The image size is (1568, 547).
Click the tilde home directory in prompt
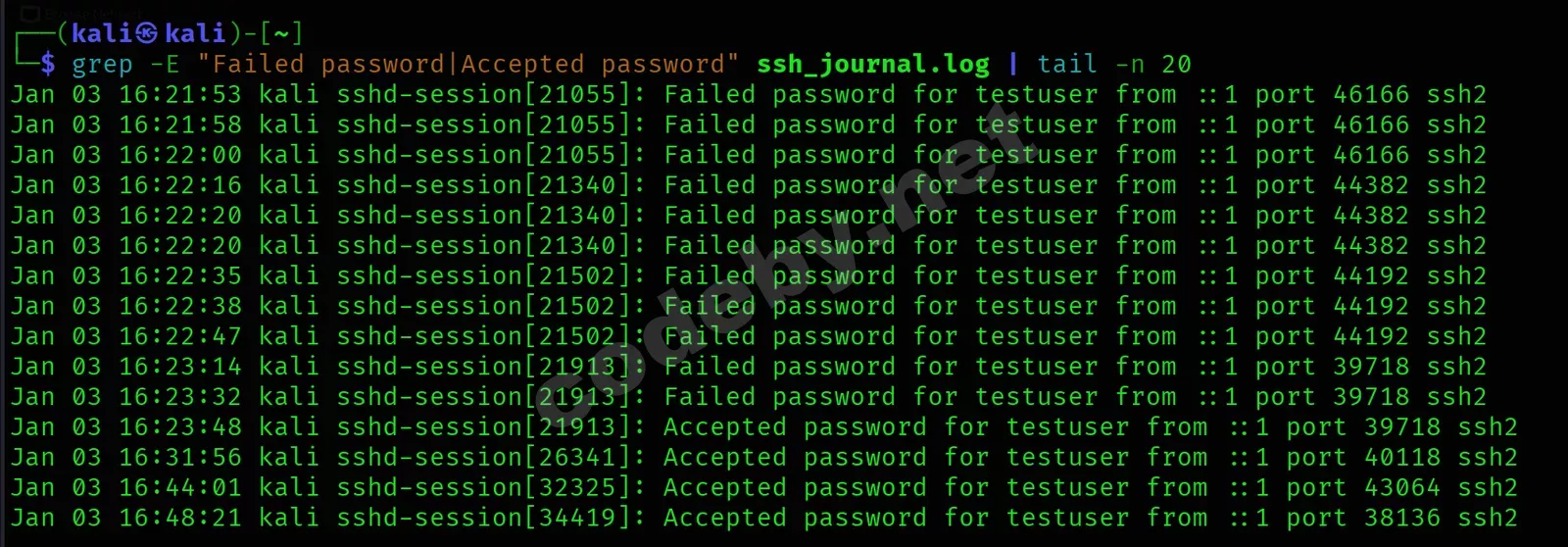pyautogui.click(x=281, y=34)
